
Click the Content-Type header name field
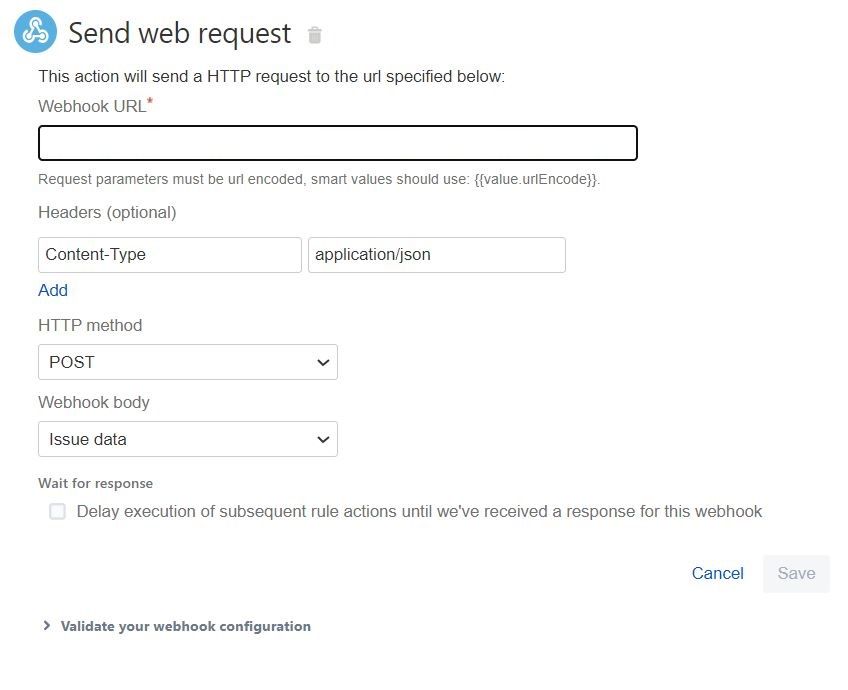coord(169,255)
